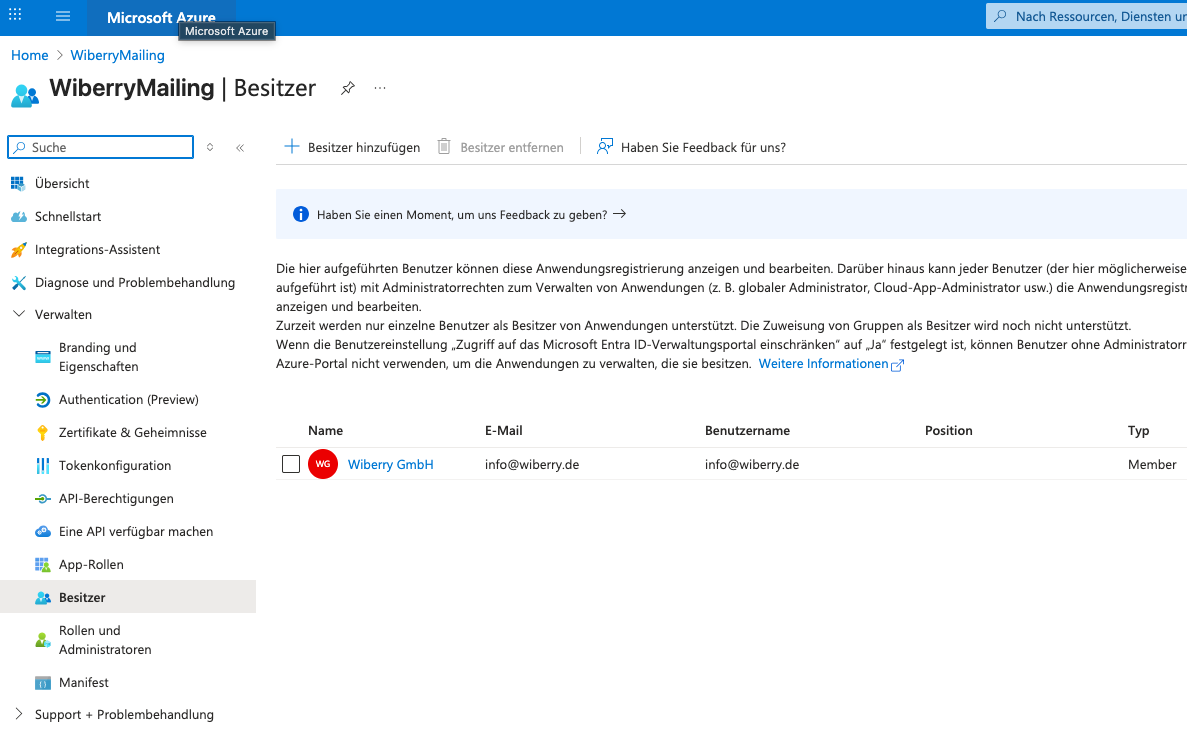Click Besitzer hinzufügen button
This screenshot has width=1187, height=741.
(352, 147)
